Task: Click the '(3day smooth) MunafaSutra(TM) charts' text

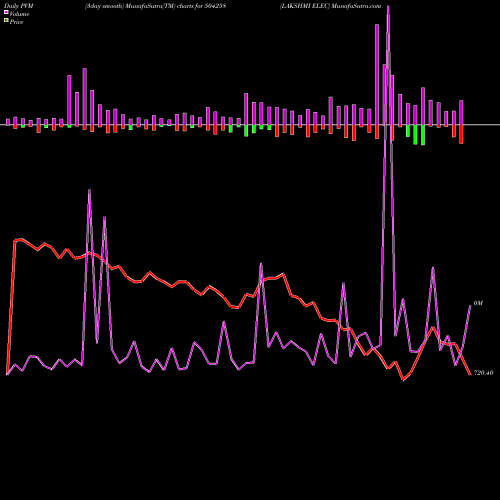Action: tap(138, 6)
